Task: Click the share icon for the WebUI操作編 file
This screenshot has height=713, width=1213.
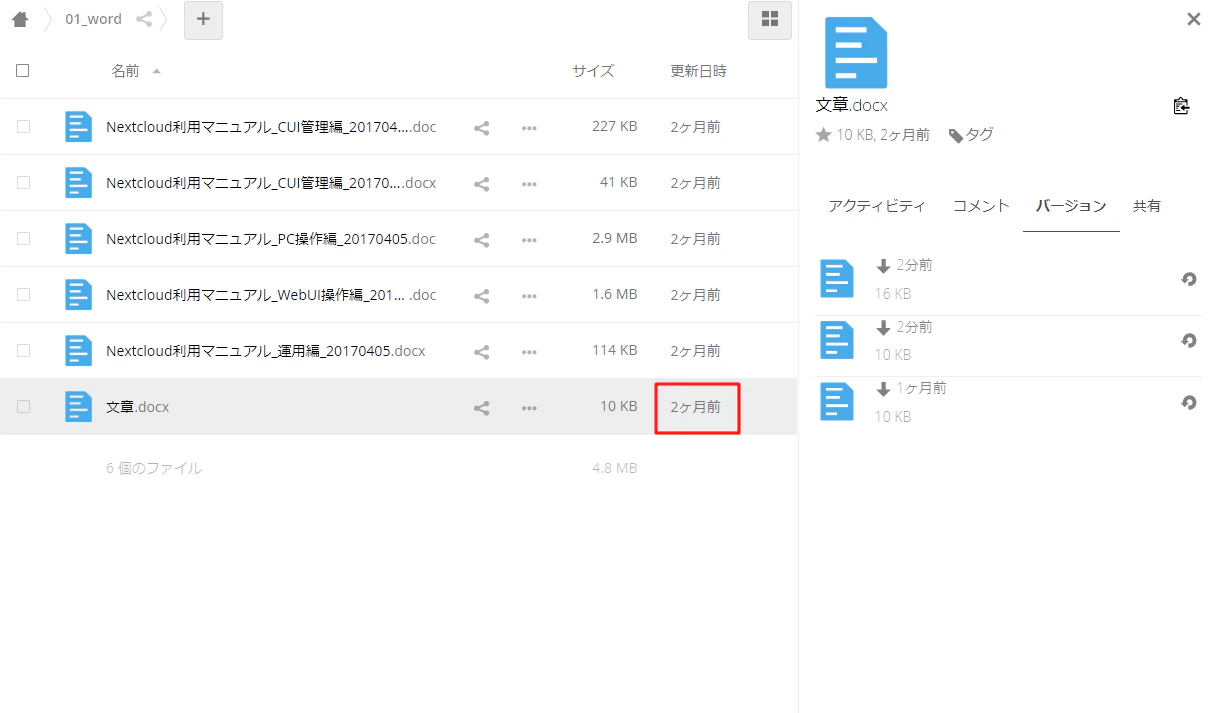Action: pyautogui.click(x=482, y=296)
